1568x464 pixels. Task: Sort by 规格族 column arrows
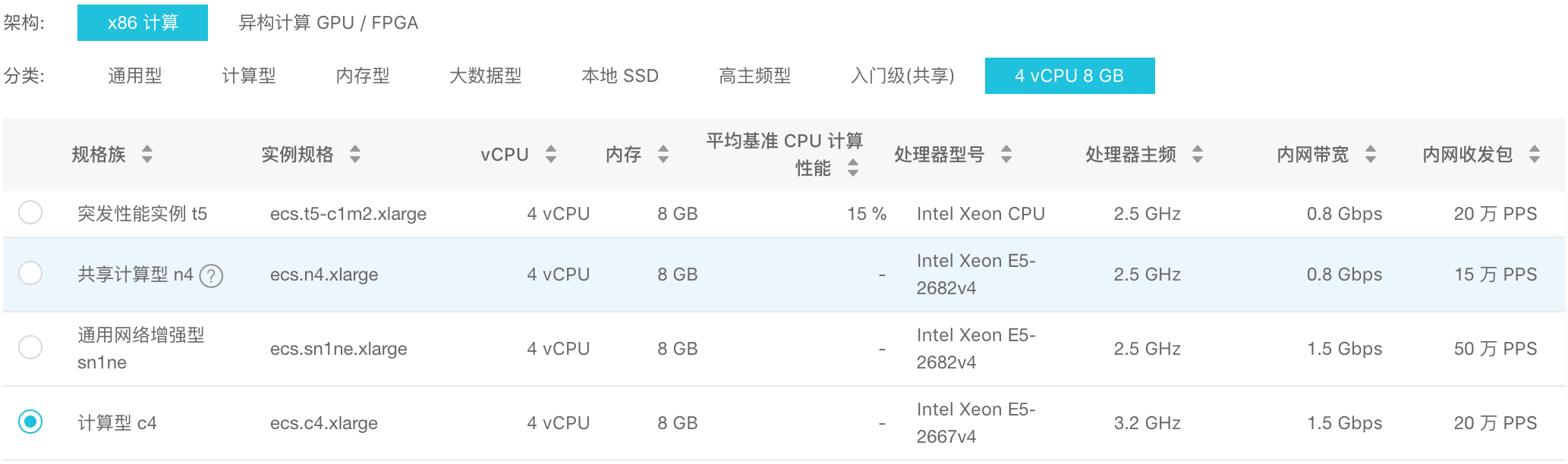pyautogui.click(x=147, y=155)
